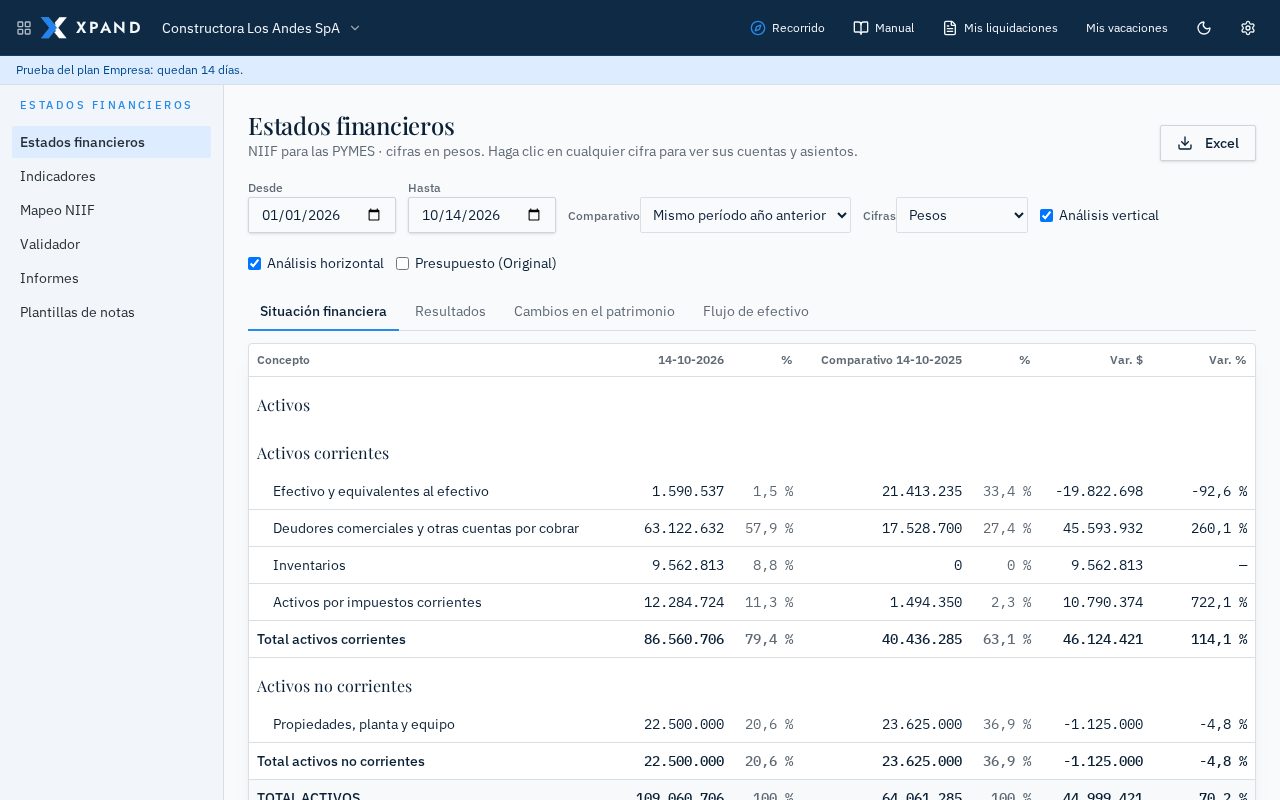Viewport: 1280px width, 800px height.
Task: Toggle dark mode moon icon
Action: tap(1204, 28)
